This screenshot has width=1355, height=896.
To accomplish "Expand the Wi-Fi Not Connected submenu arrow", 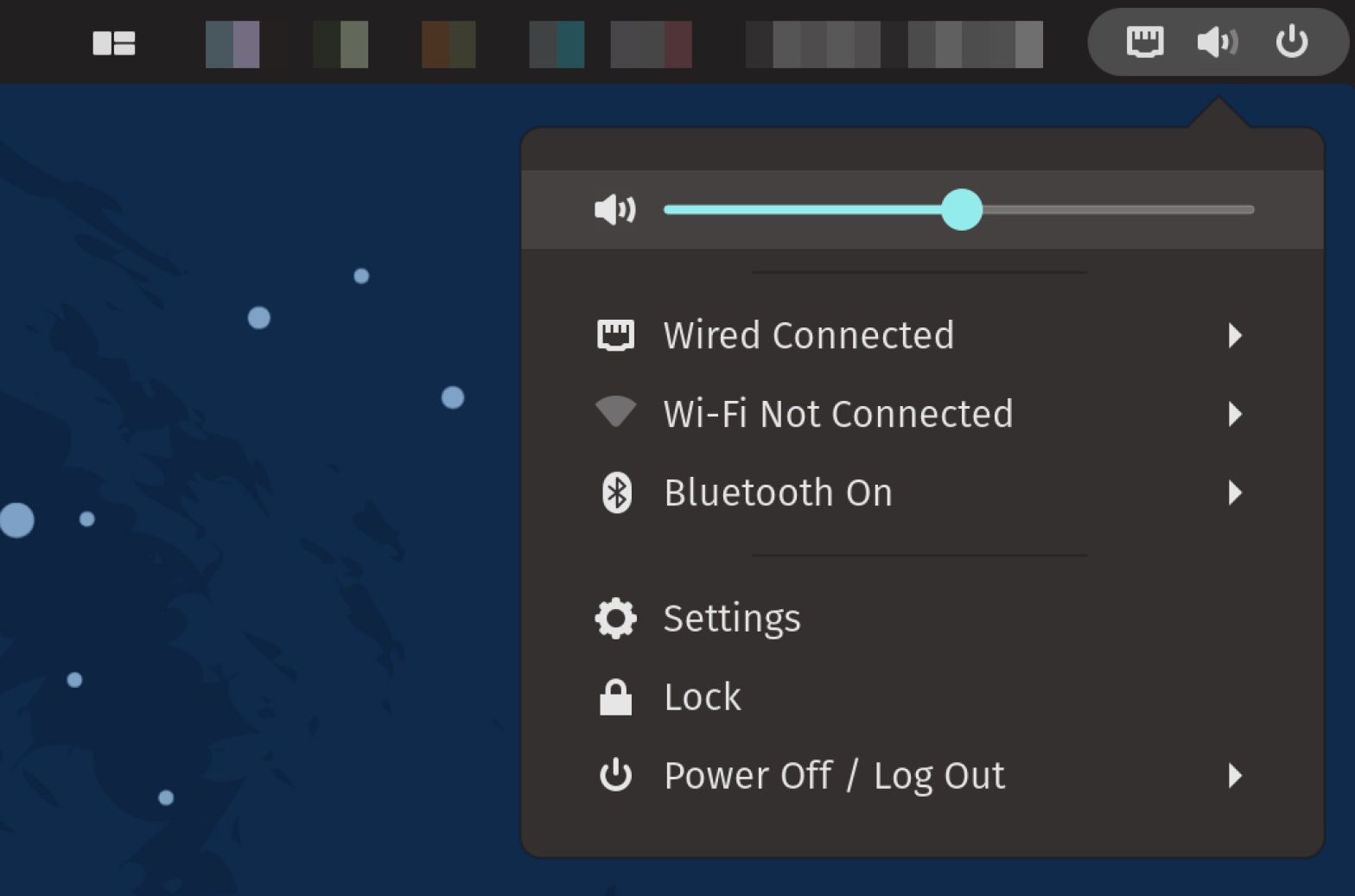I will 1236,415.
